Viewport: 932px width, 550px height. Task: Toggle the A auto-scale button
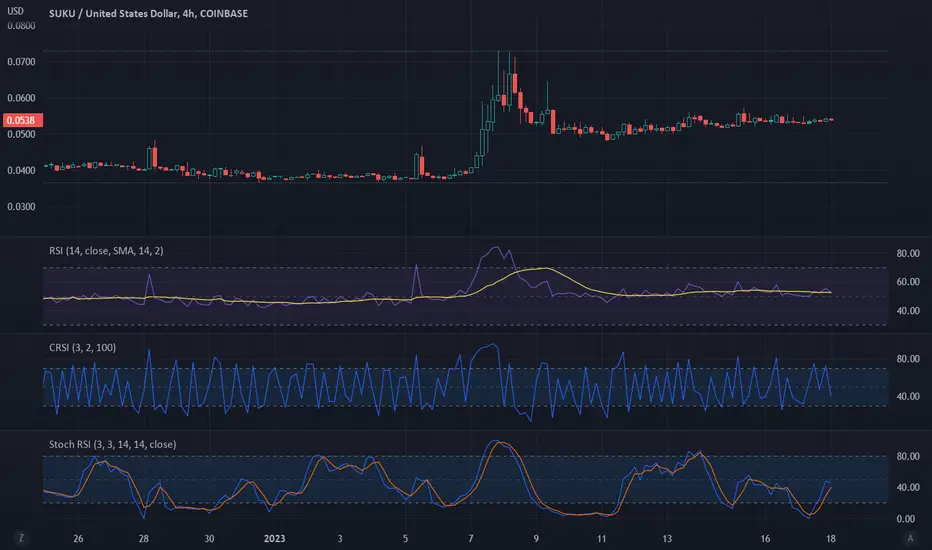[910, 538]
